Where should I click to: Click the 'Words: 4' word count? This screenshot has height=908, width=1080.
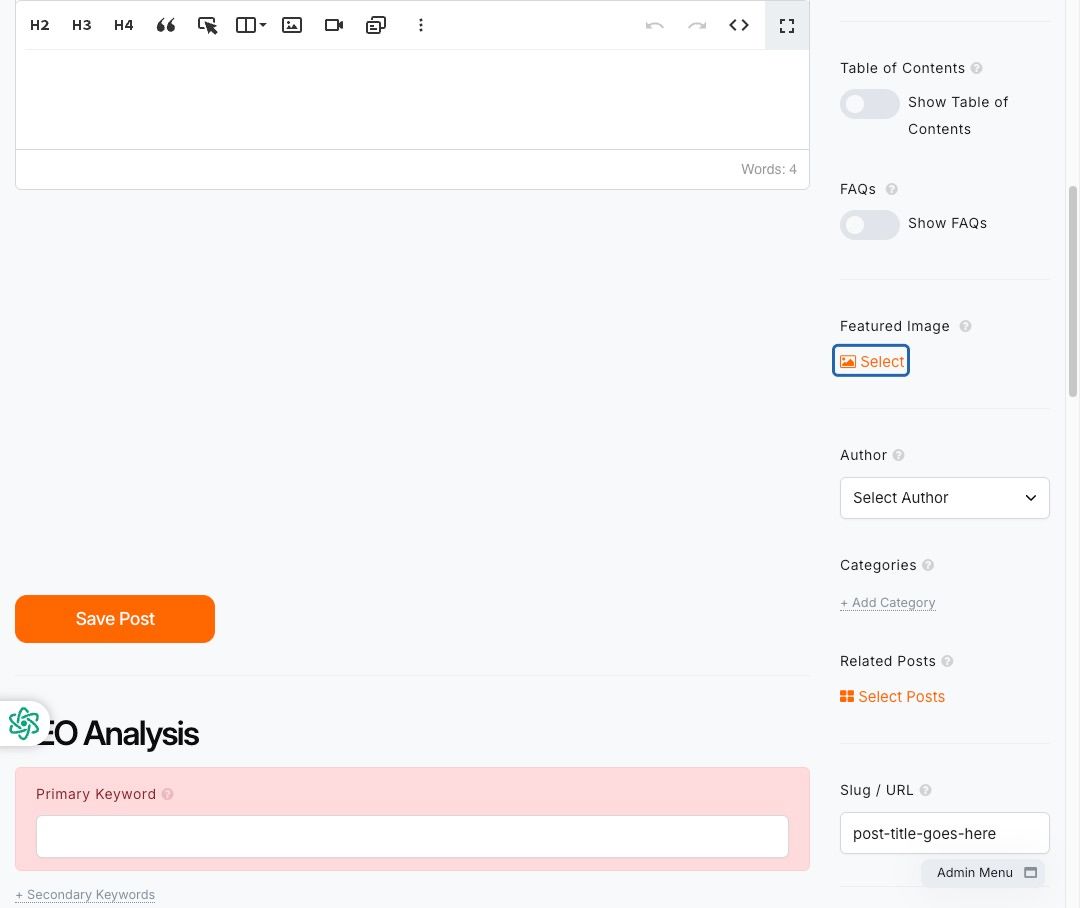(769, 169)
